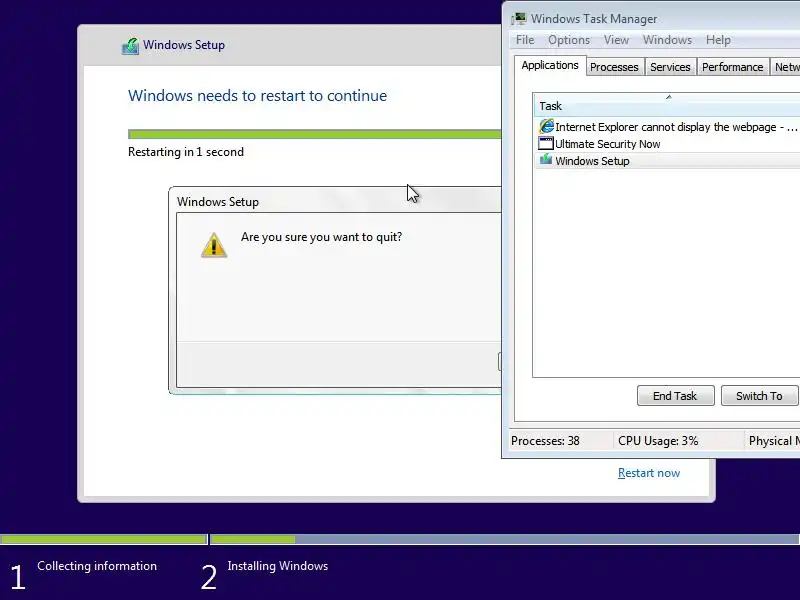Screen dimensions: 800x600
Task: Click Windows Task Manager title bar icon
Action: click(x=519, y=19)
